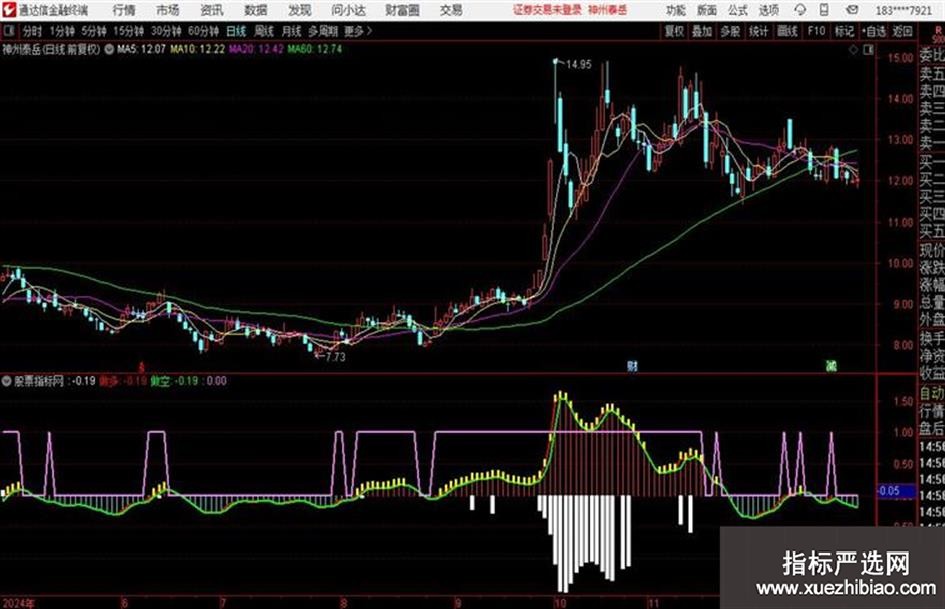Click the 14.95 high price label
The width and height of the screenshot is (945, 609).
(x=579, y=64)
